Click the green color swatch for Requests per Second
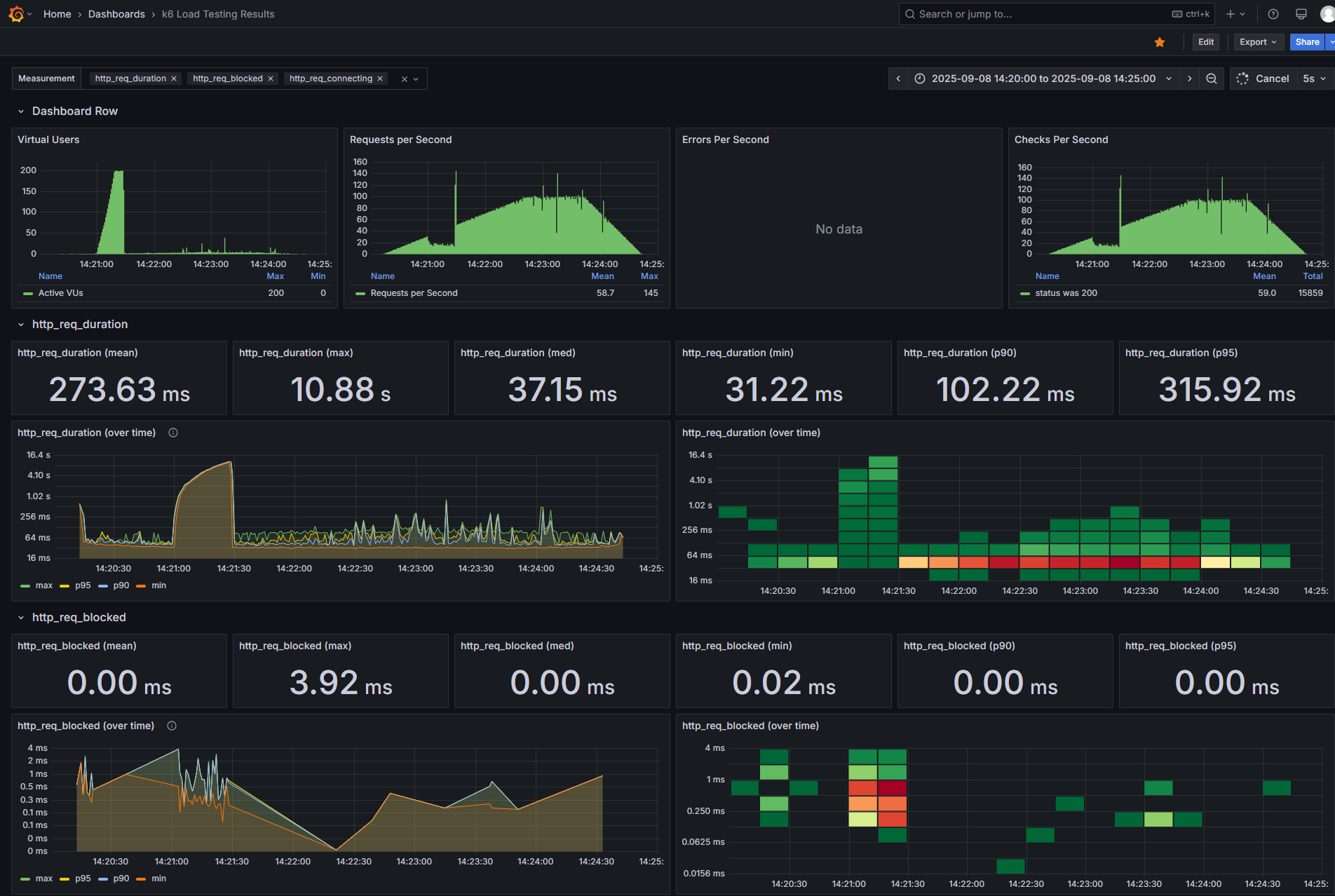 (360, 294)
